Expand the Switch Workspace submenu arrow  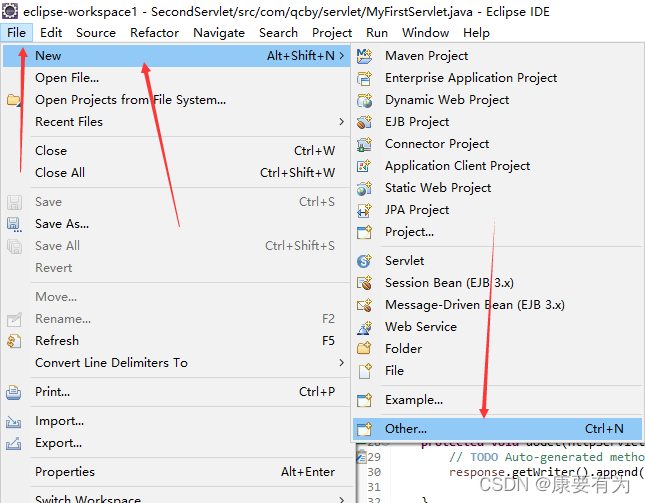342,499
